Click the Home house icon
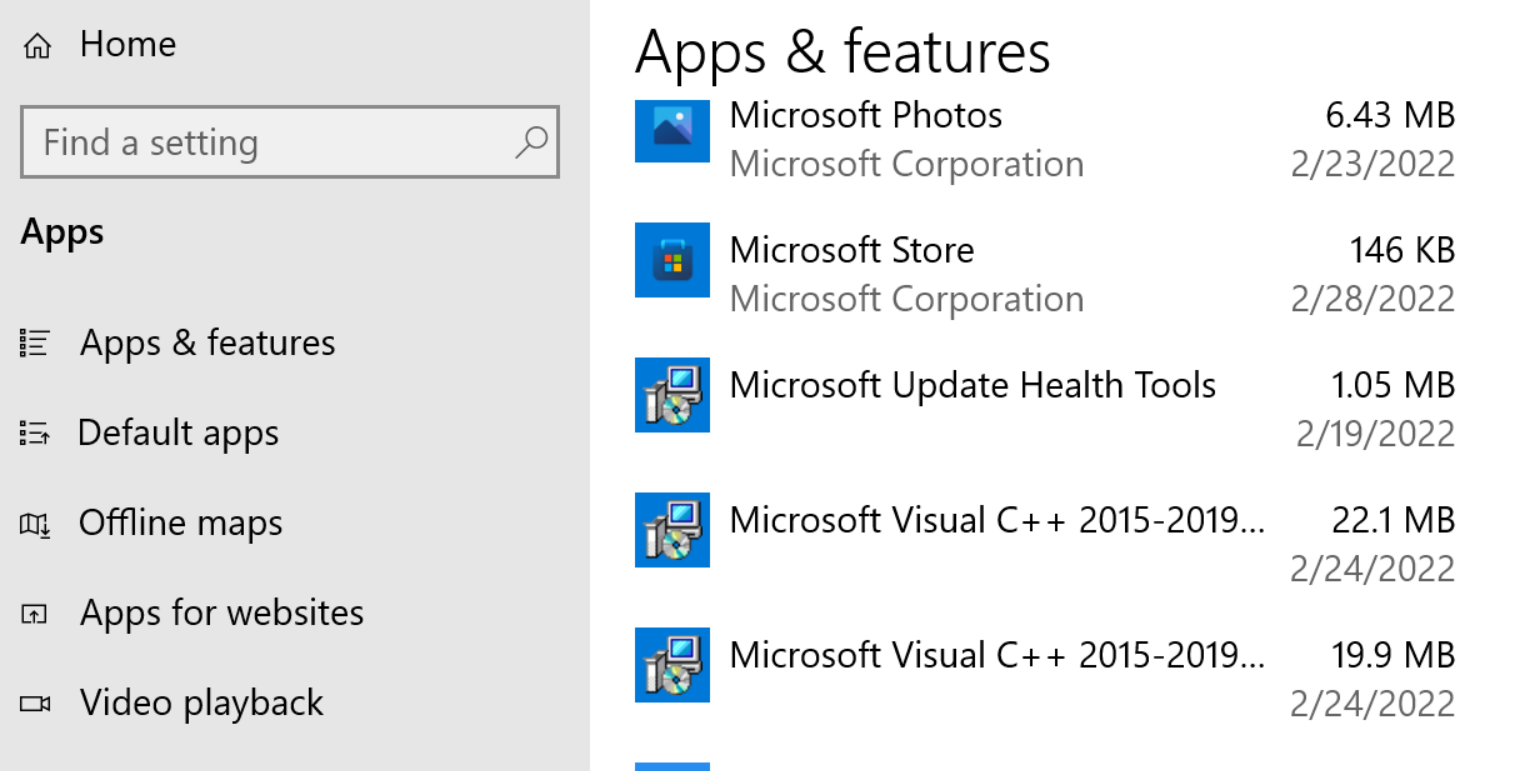This screenshot has height=771, width=1514. tap(36, 46)
